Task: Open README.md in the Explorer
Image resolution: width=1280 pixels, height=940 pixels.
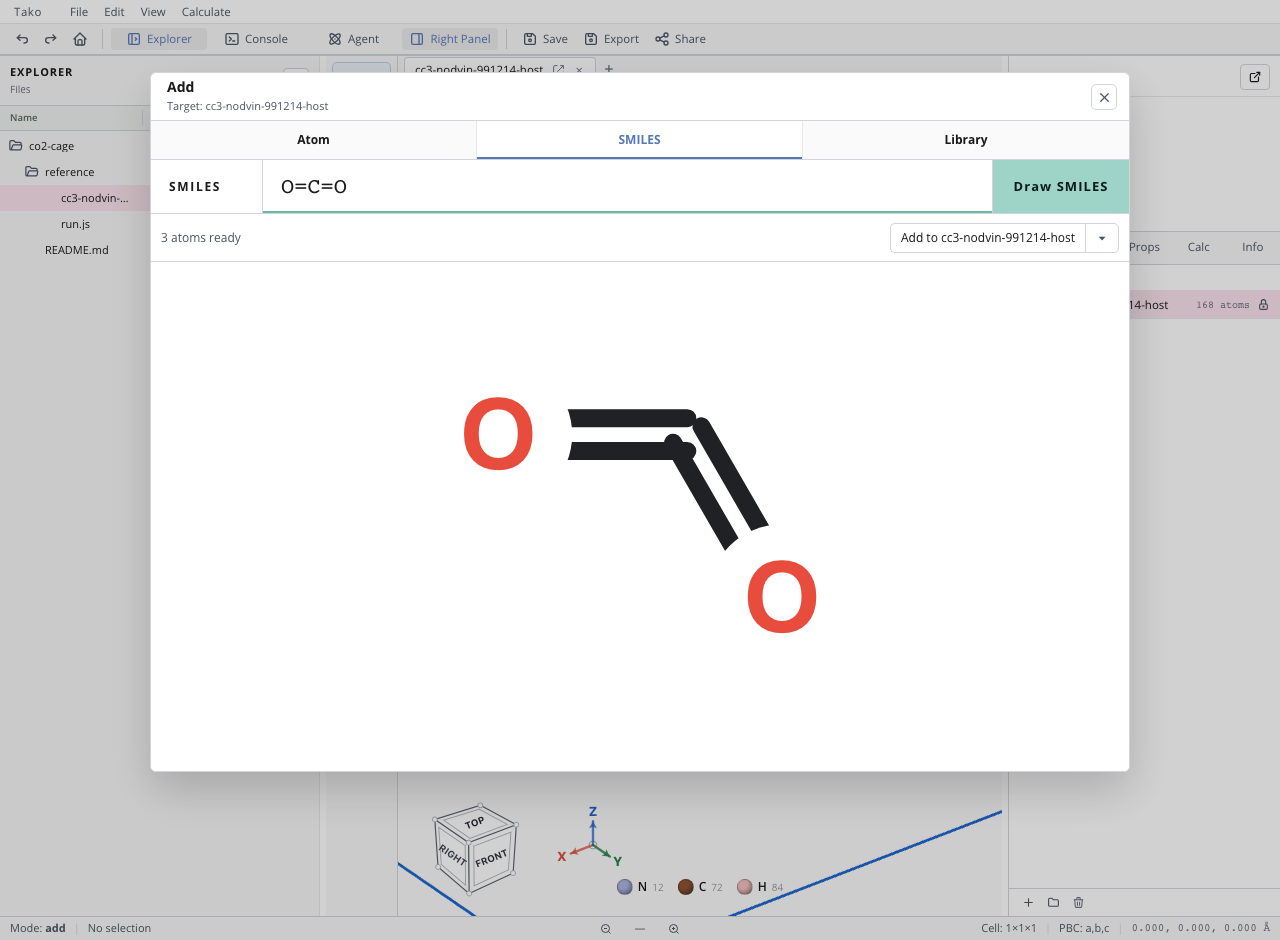Action: click(76, 250)
